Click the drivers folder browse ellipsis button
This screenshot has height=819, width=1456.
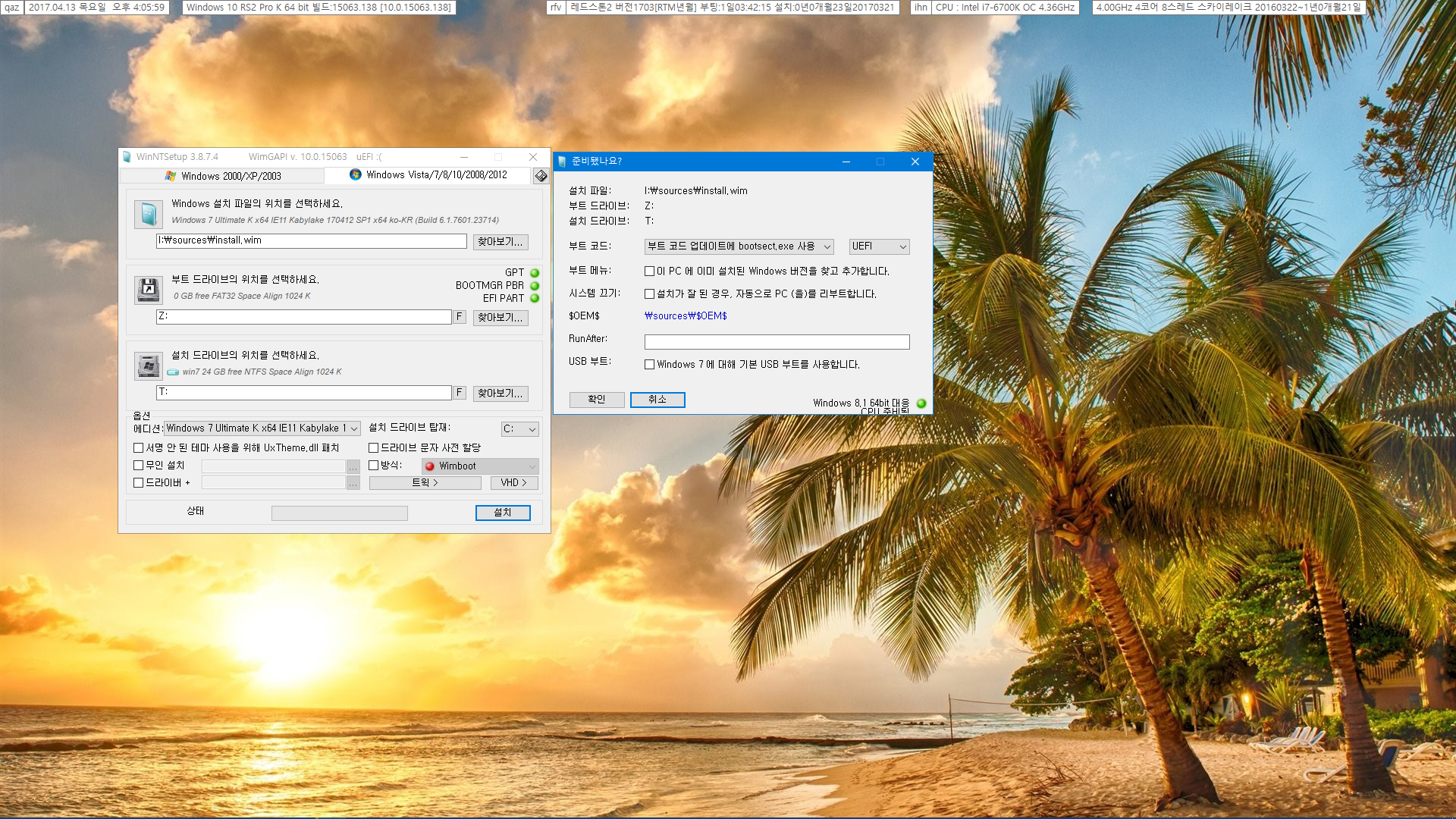click(353, 484)
